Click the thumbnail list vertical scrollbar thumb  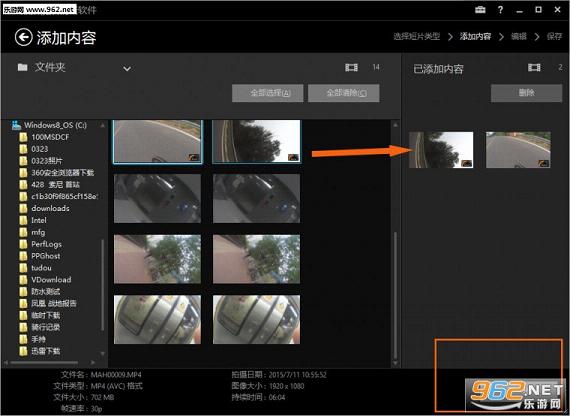395,295
